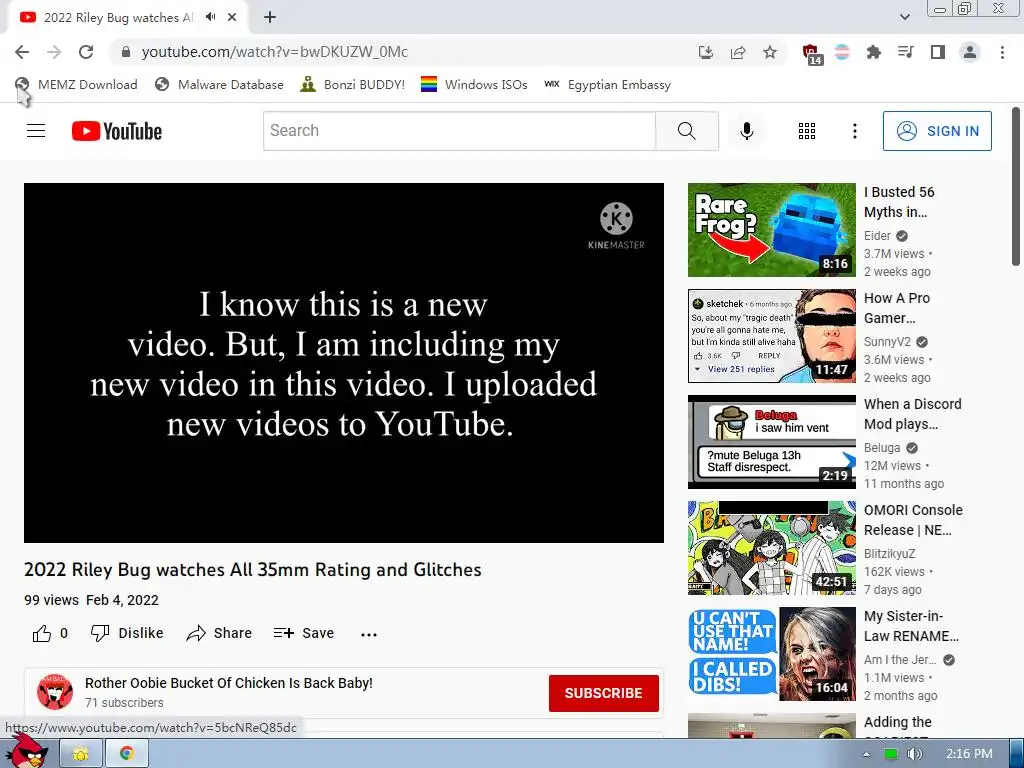1024x768 pixels.
Task: Open more actions ellipsis under video
Action: point(369,634)
